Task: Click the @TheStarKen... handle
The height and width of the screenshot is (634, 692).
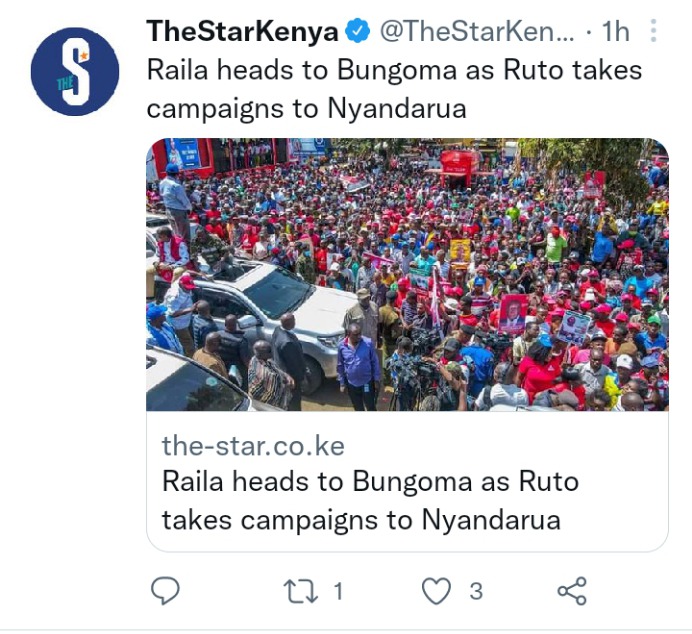Action: tap(477, 32)
